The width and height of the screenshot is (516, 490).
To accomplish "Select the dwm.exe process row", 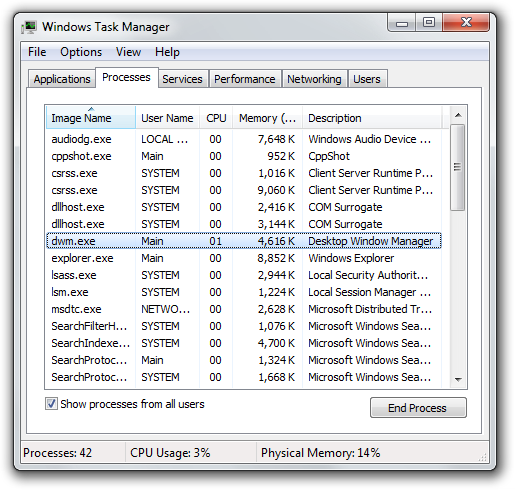I will point(244,241).
